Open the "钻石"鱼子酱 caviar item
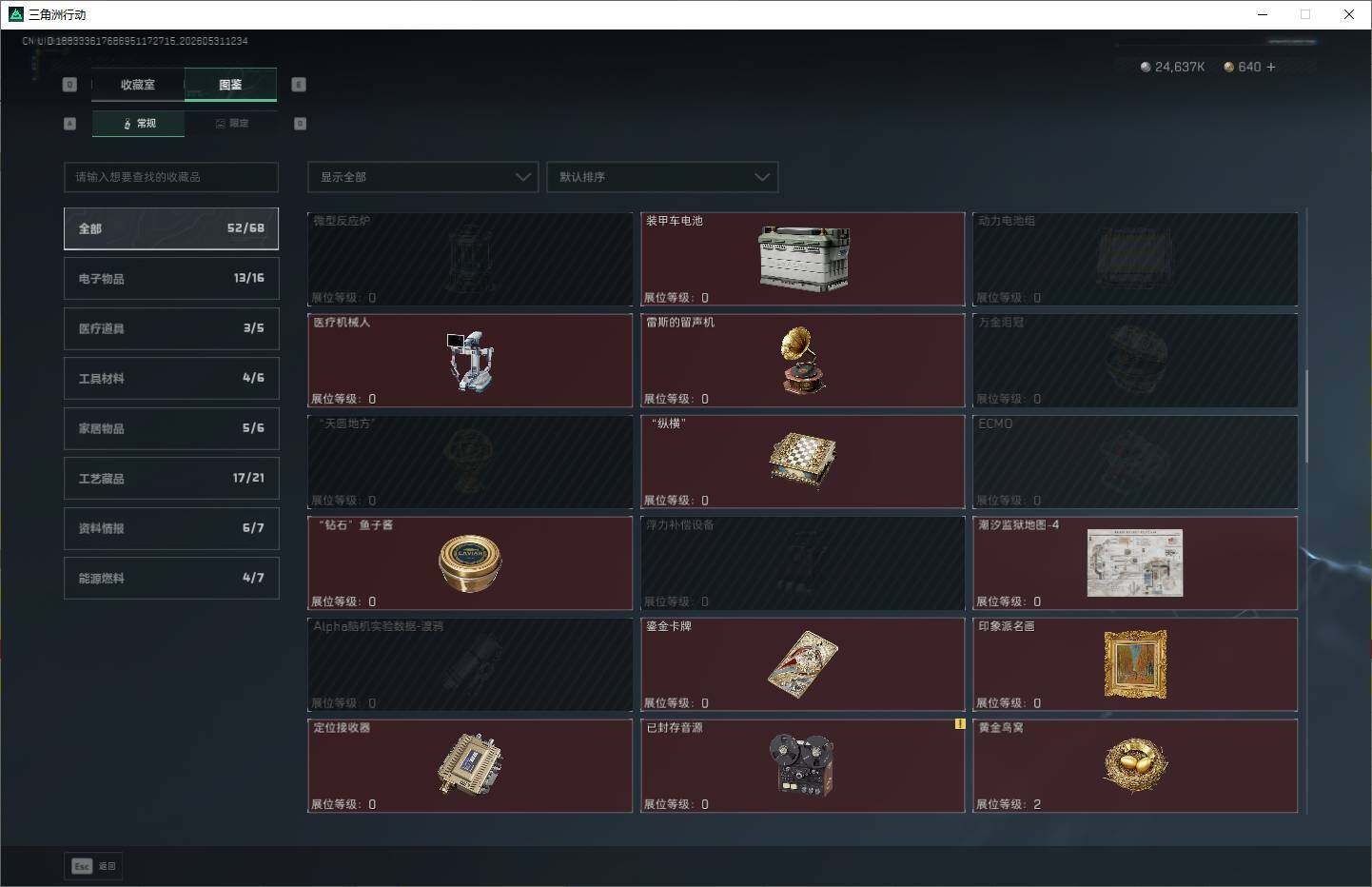This screenshot has height=887, width=1372. [x=470, y=563]
